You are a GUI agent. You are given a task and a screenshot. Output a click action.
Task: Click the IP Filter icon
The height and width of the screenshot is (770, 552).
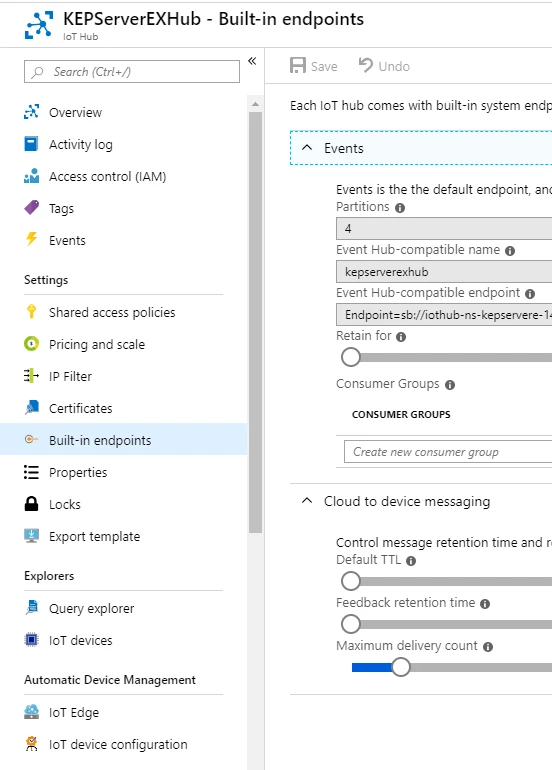(x=31, y=376)
